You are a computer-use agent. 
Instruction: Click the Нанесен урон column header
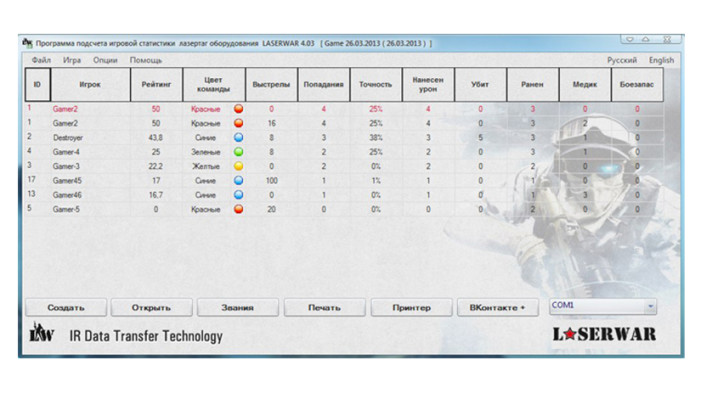click(x=428, y=85)
